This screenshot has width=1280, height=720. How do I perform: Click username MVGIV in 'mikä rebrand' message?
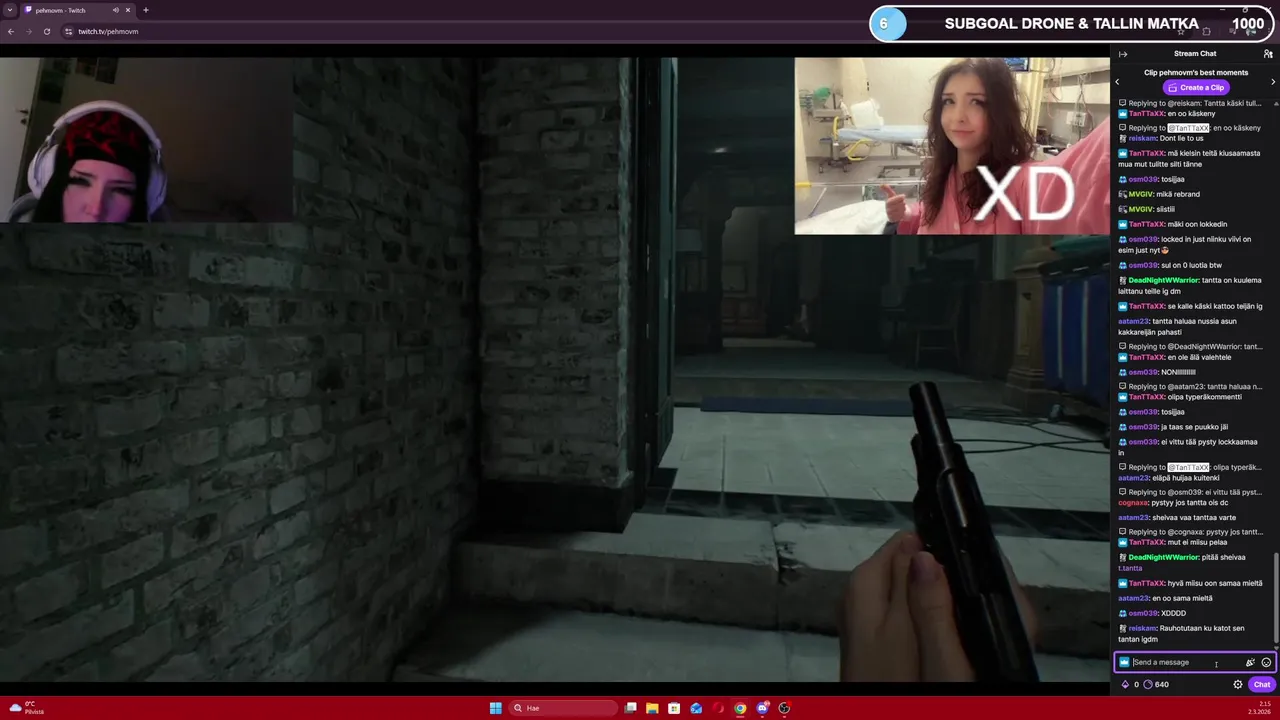pyautogui.click(x=1141, y=194)
